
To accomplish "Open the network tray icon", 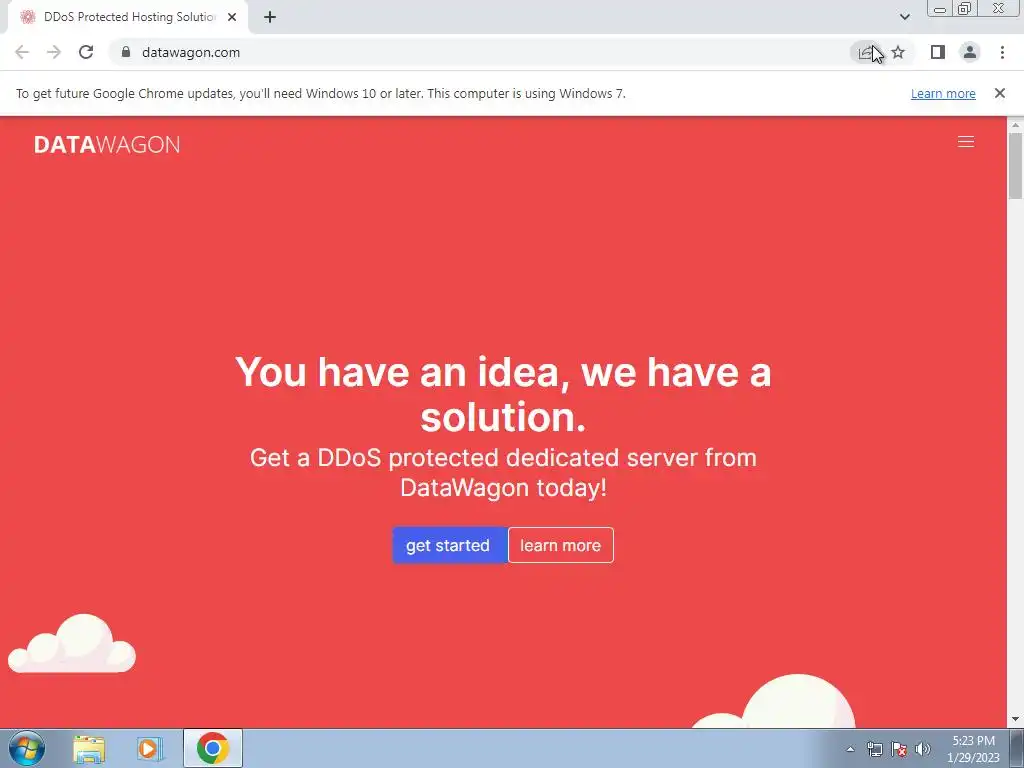I will [x=874, y=749].
